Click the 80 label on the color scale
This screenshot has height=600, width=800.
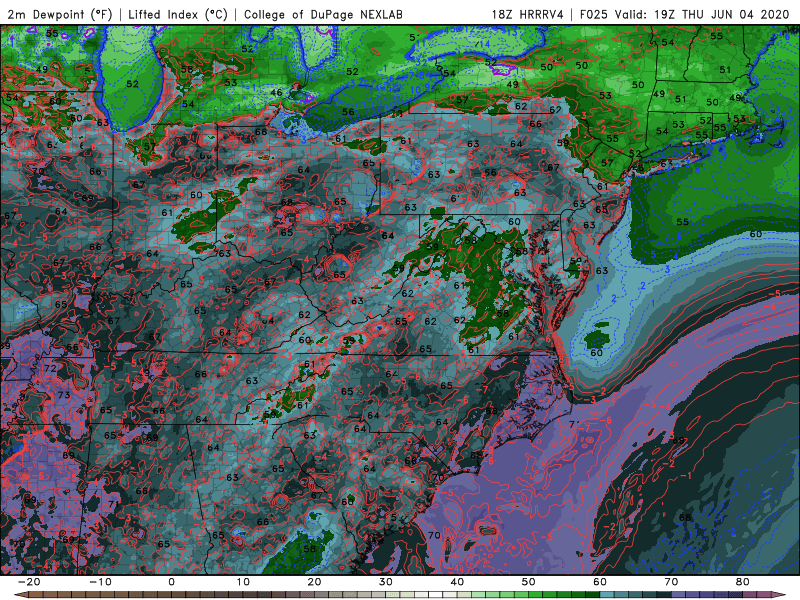[x=743, y=582]
